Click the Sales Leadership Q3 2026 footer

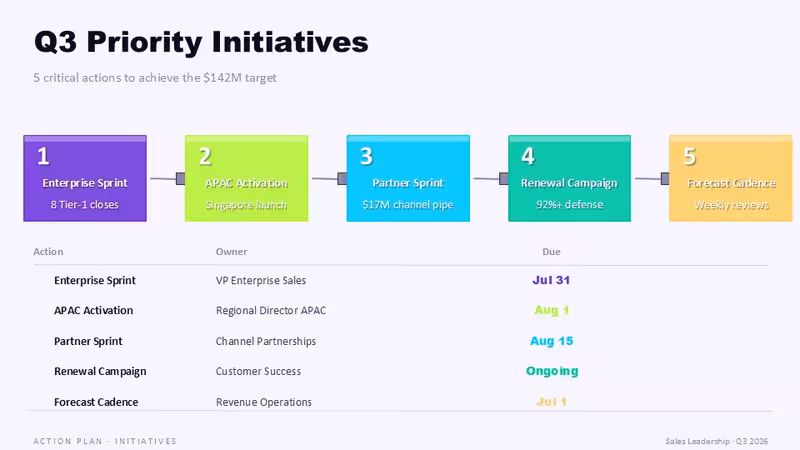[716, 441]
